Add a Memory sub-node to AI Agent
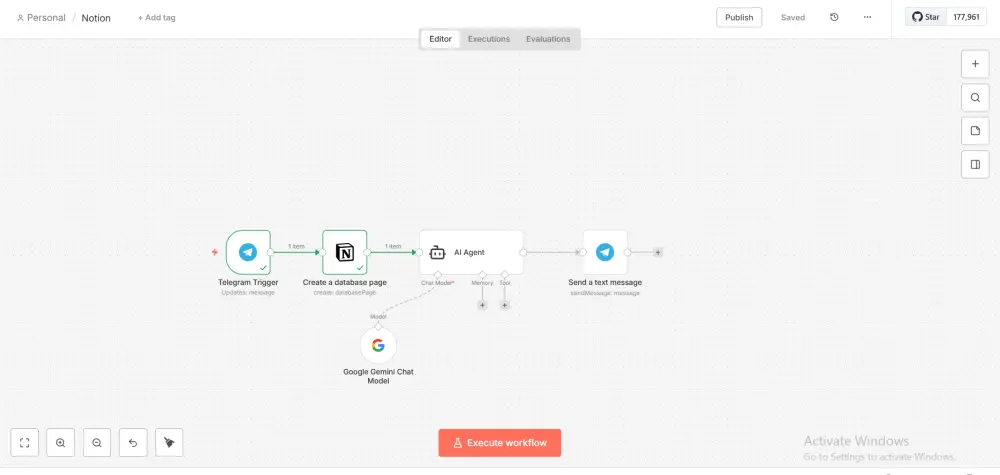The image size is (1000, 475). (x=482, y=304)
